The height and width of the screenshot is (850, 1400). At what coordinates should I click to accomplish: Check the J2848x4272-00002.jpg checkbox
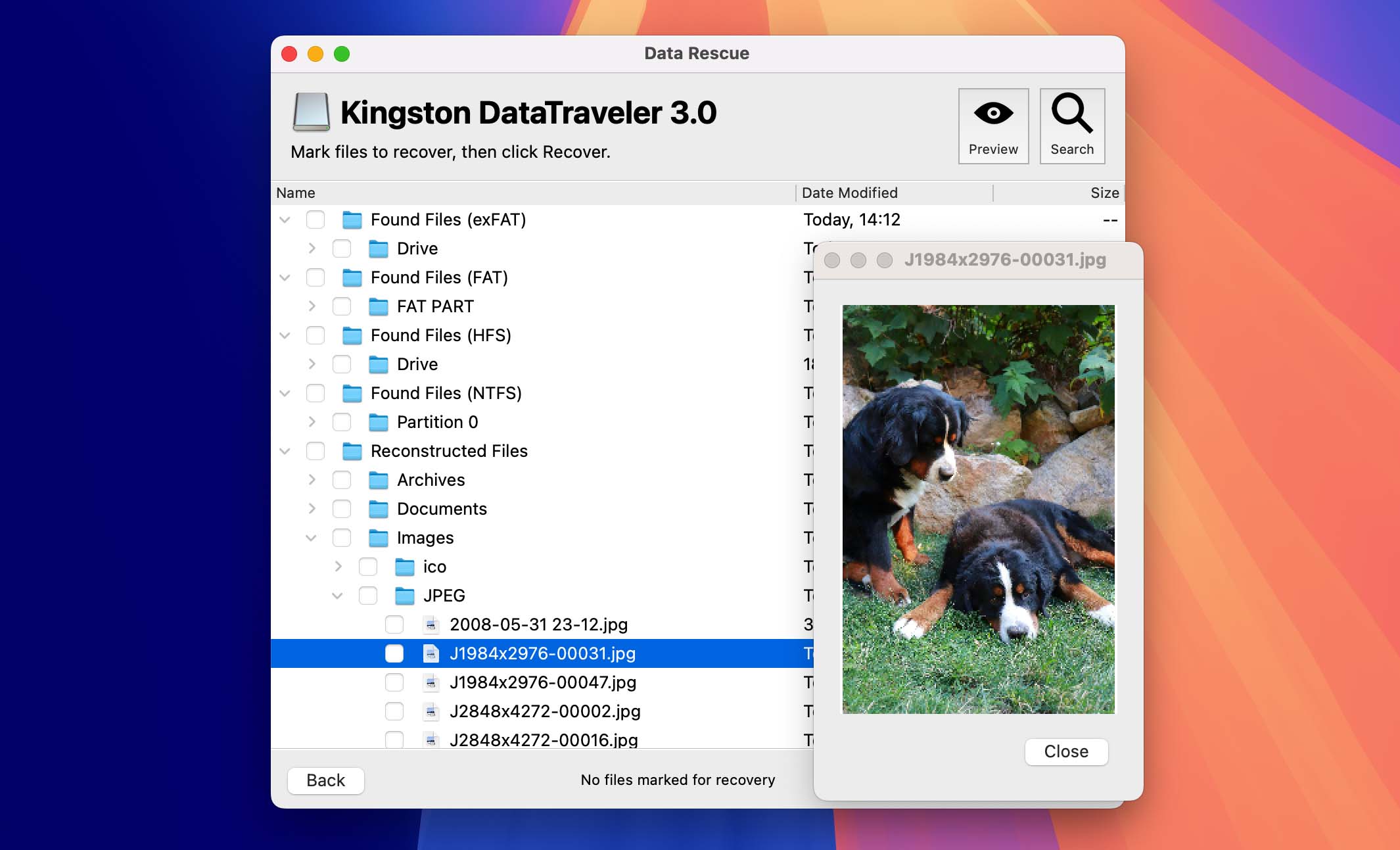click(x=394, y=711)
